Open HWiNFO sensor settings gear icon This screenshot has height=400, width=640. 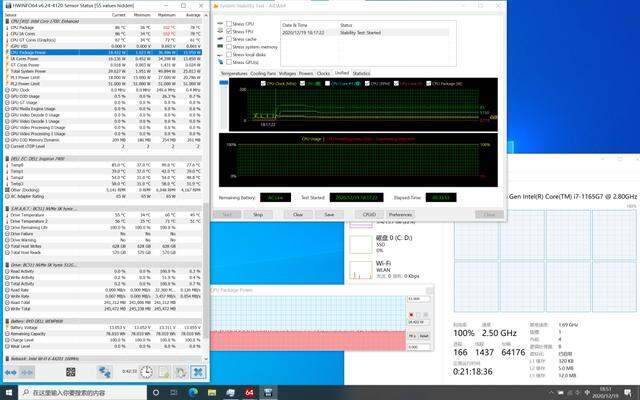tap(180, 372)
